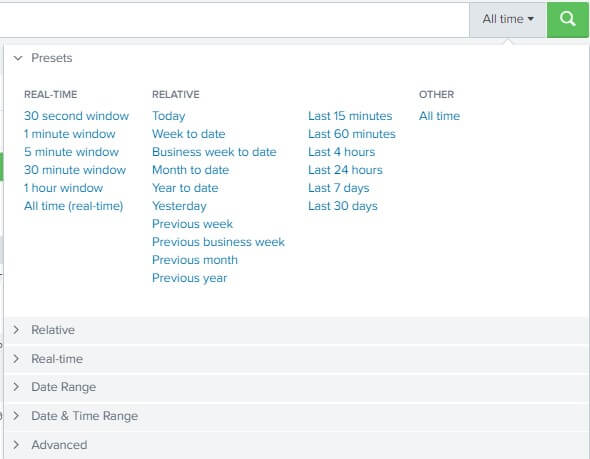Open the All time picker dropdown
590x459 pixels.
[508, 19]
